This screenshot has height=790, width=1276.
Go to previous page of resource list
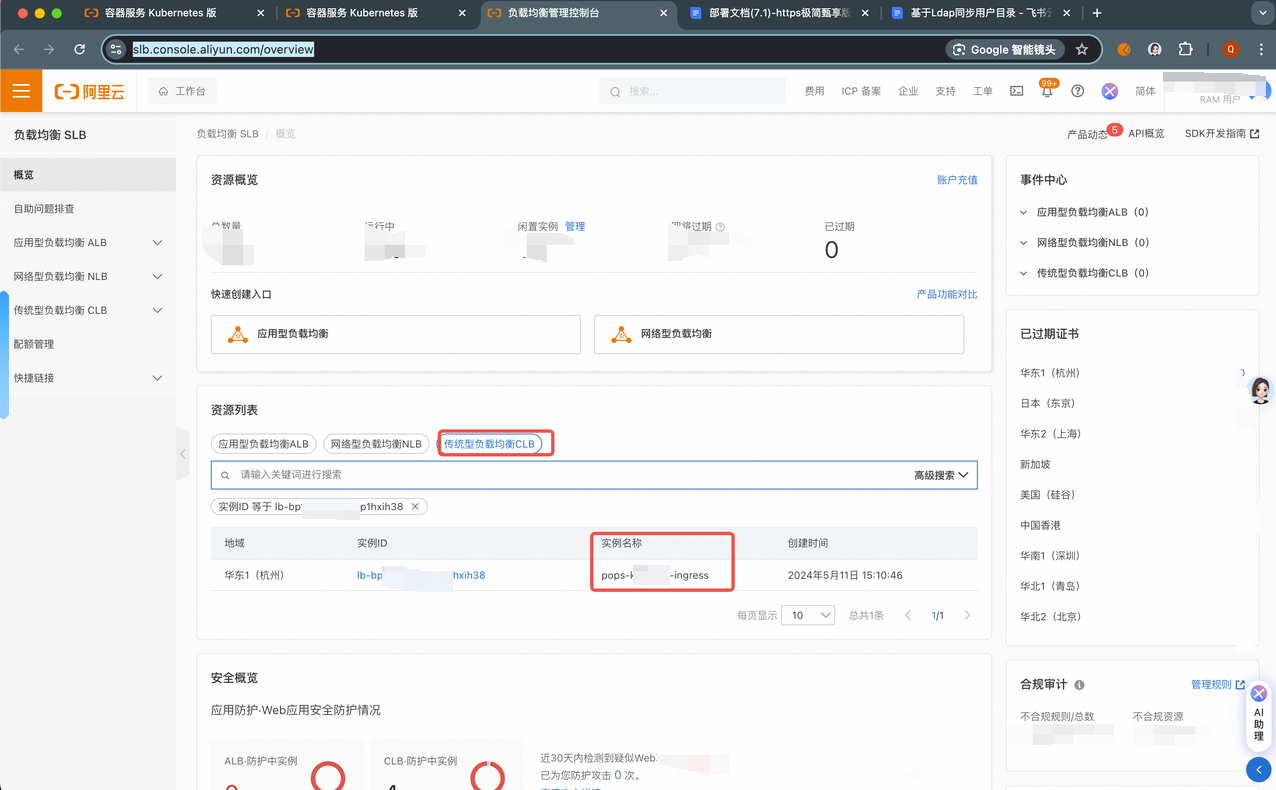coord(908,616)
